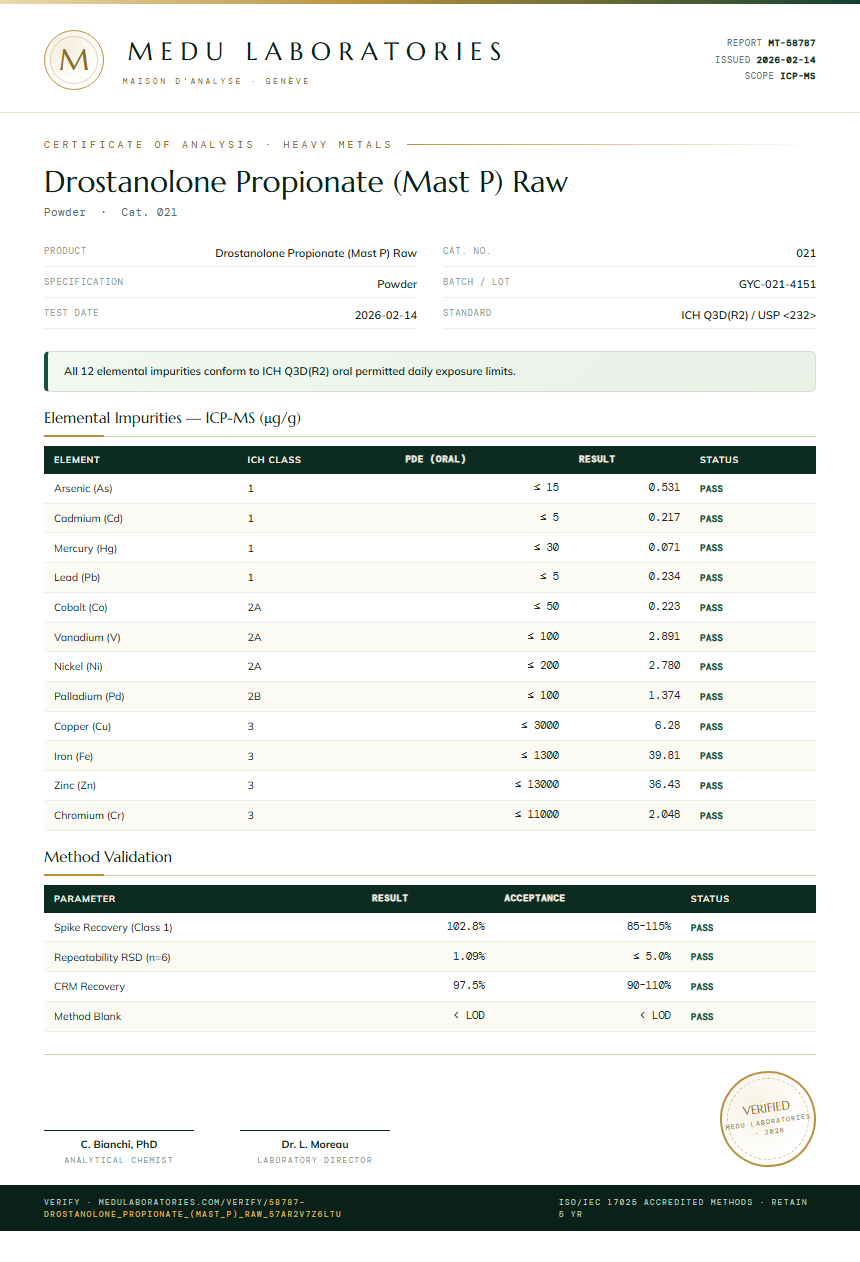Select the Zinc result 36.43
This screenshot has width=860, height=1262.
click(x=664, y=785)
